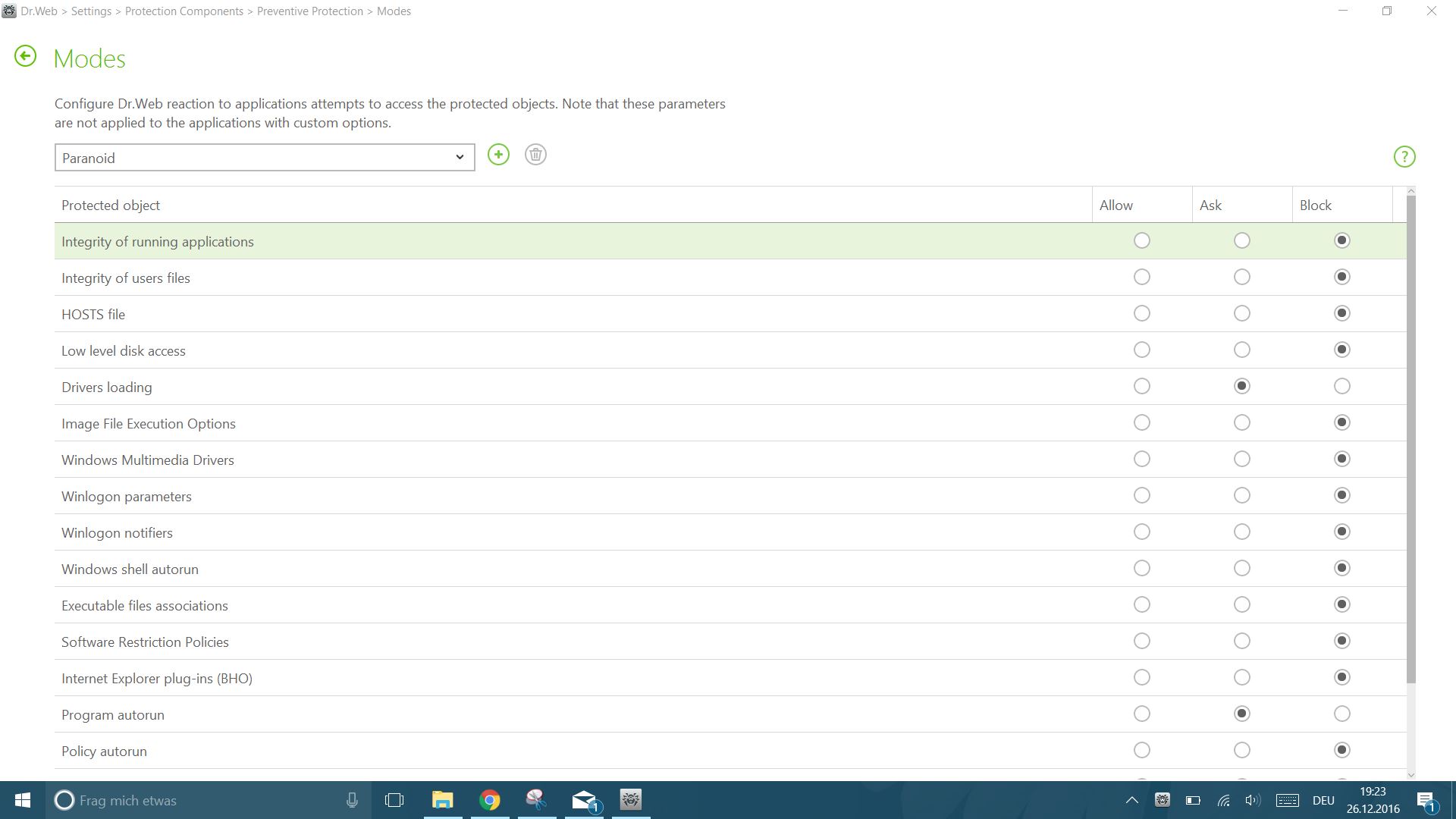Go to Preventive Protection breadcrumb
Screen dimensions: 1456x819
click(309, 11)
